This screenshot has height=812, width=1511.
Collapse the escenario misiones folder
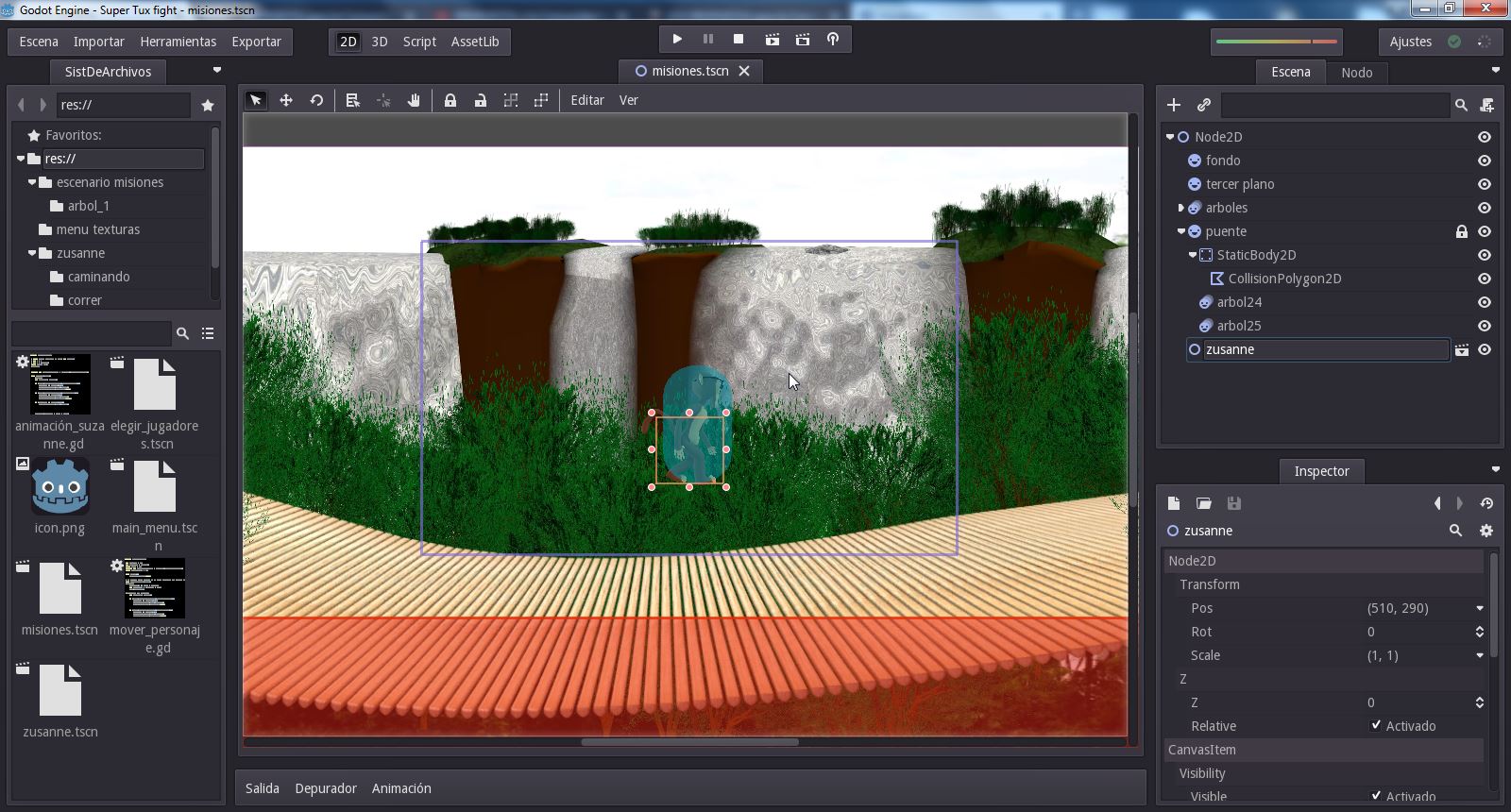[x=31, y=182]
